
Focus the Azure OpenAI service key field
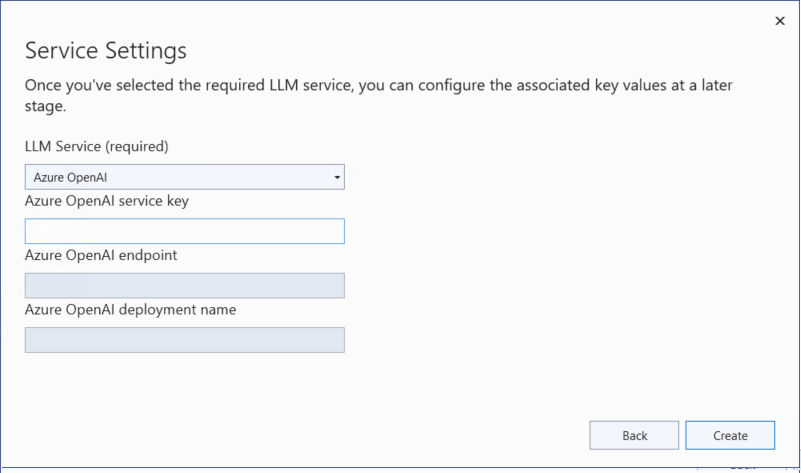(x=184, y=231)
